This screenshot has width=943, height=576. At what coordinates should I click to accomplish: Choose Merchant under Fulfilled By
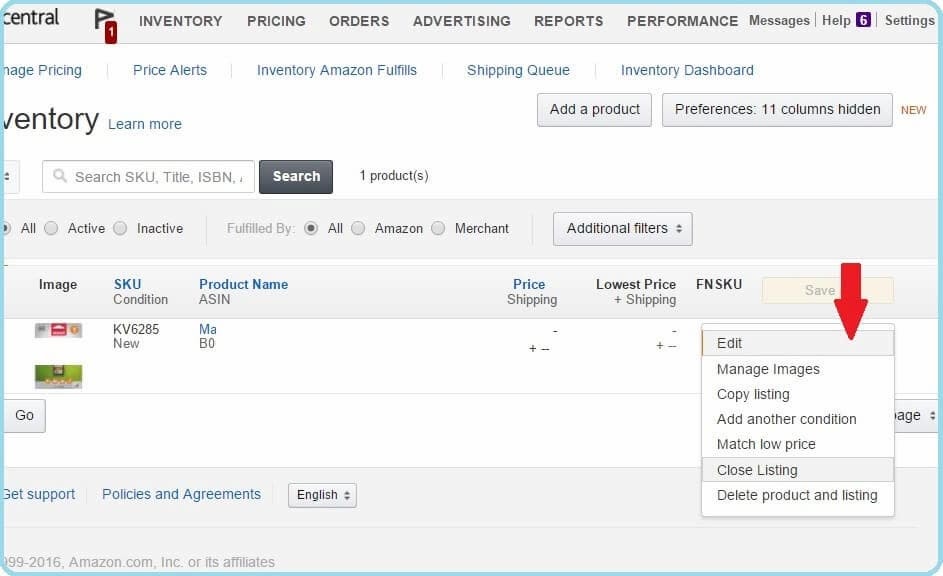pyautogui.click(x=438, y=228)
